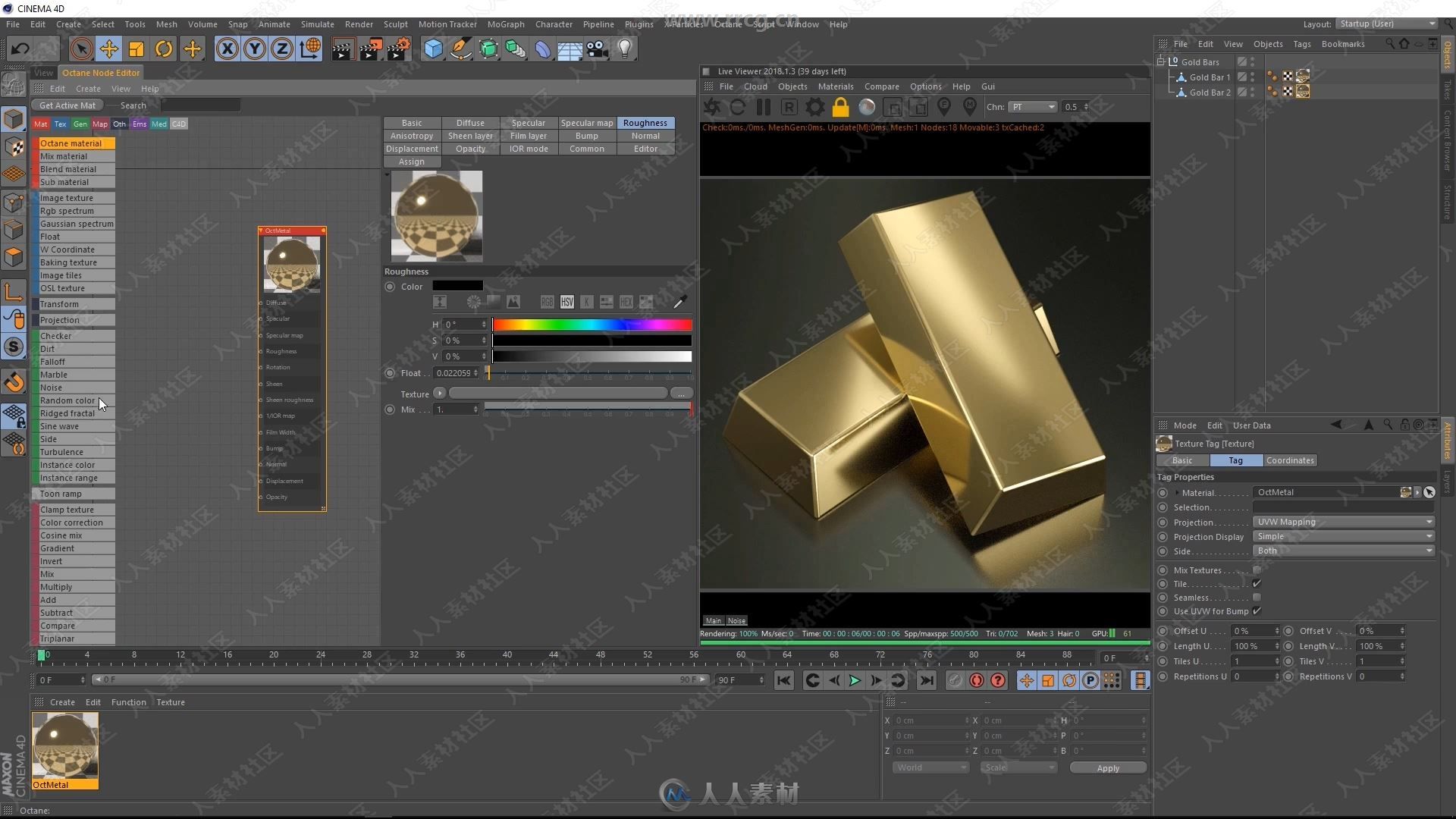Toggle the X axis lock
Screen dimensions: 1456x819
pos(227,49)
